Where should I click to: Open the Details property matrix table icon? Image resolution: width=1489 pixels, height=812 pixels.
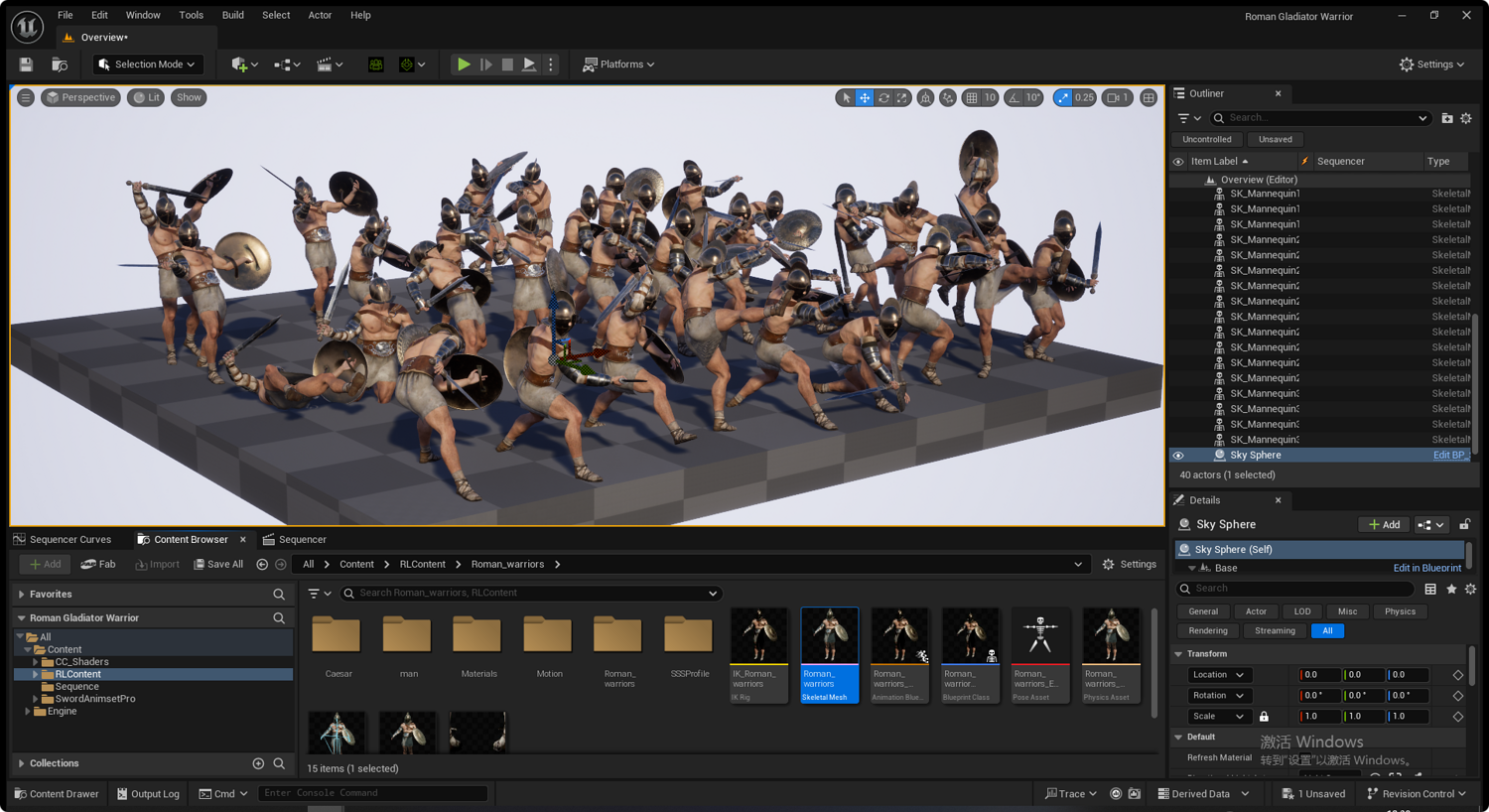[1430, 589]
